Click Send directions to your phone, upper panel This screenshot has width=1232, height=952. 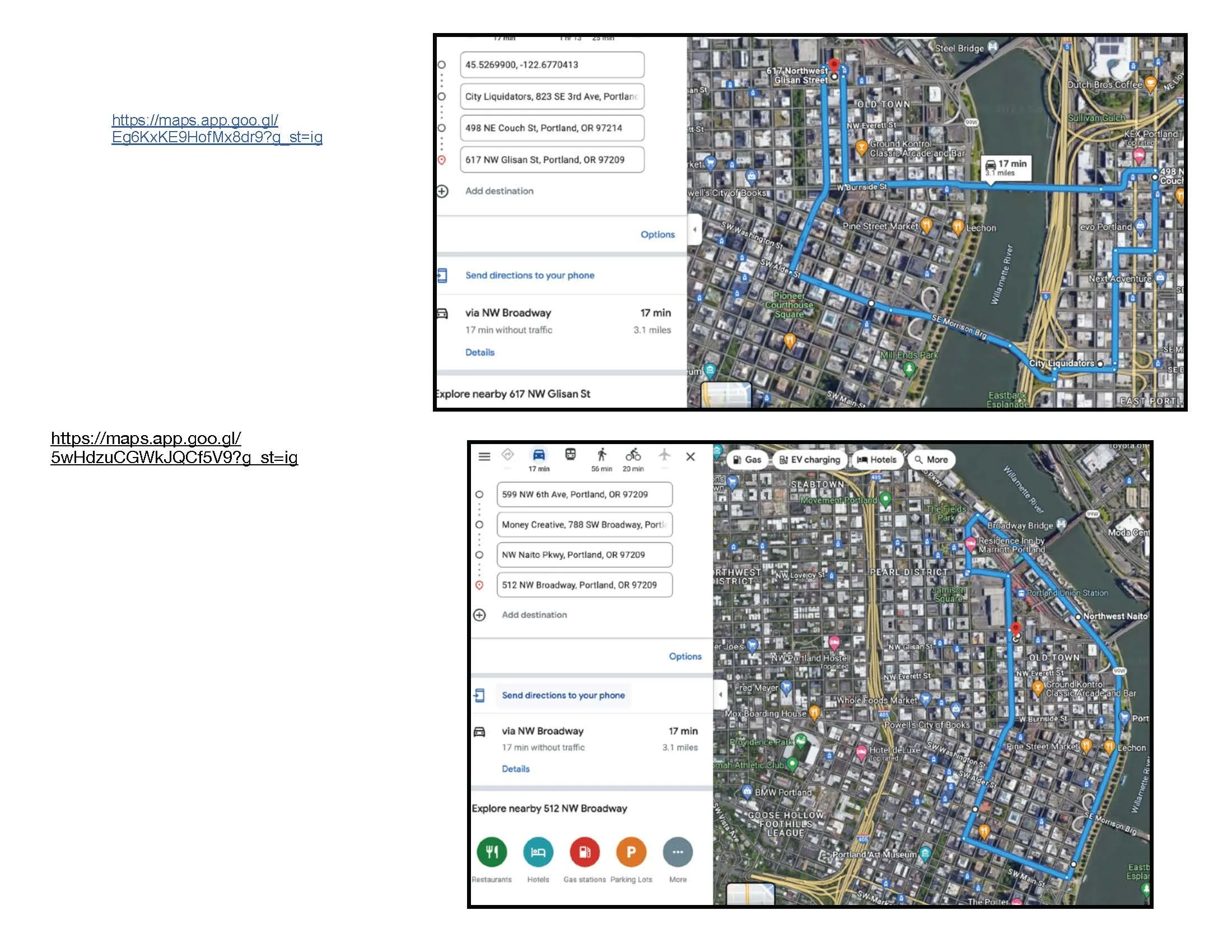coord(530,275)
